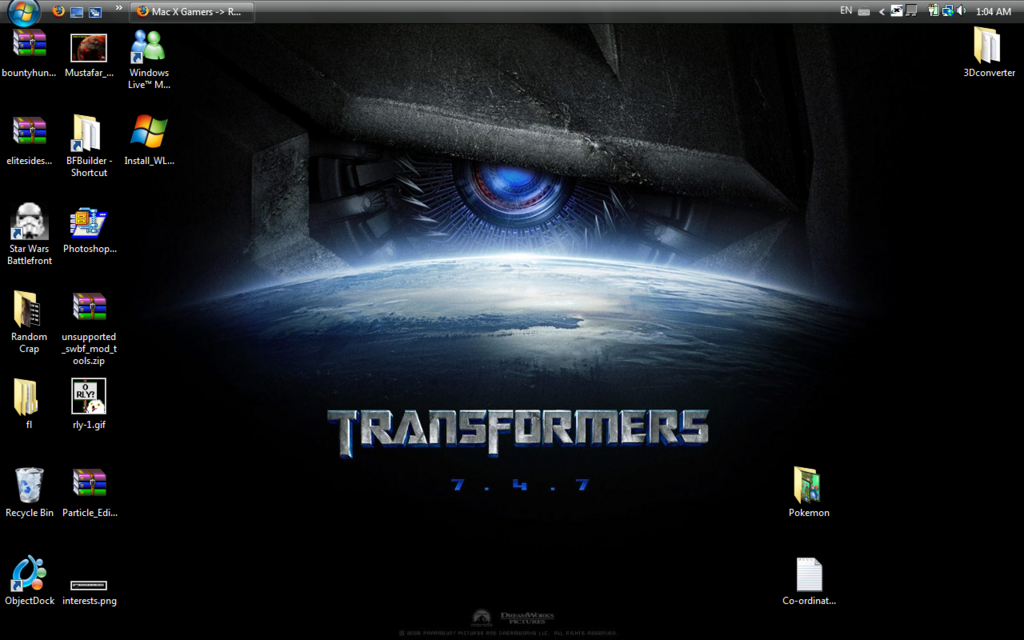Image resolution: width=1024 pixels, height=640 pixels.
Task: Select the Windows Live Messenger shortcut
Action: (x=149, y=60)
